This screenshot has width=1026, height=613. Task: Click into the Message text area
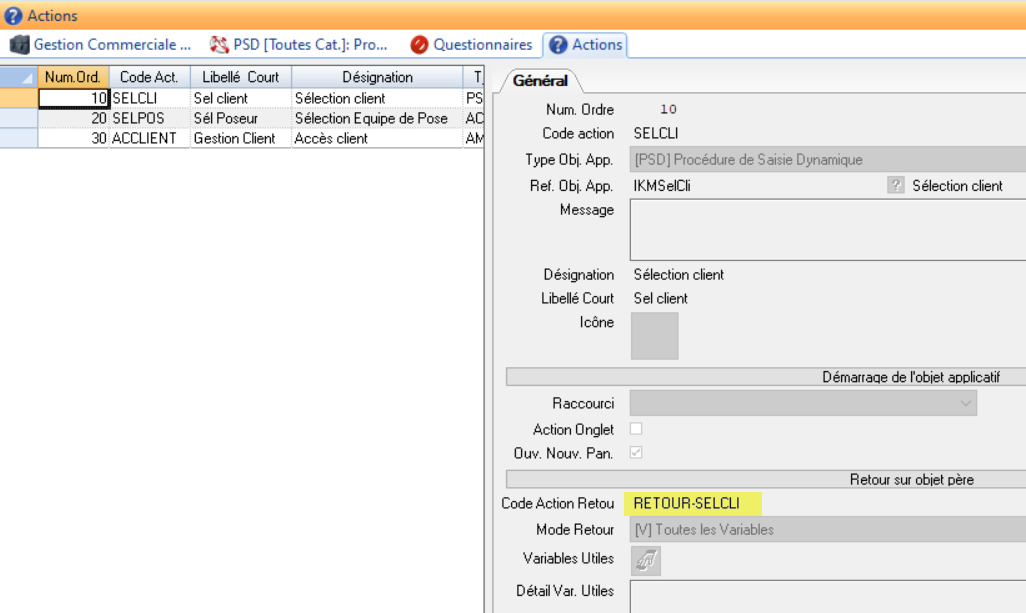[x=826, y=229]
